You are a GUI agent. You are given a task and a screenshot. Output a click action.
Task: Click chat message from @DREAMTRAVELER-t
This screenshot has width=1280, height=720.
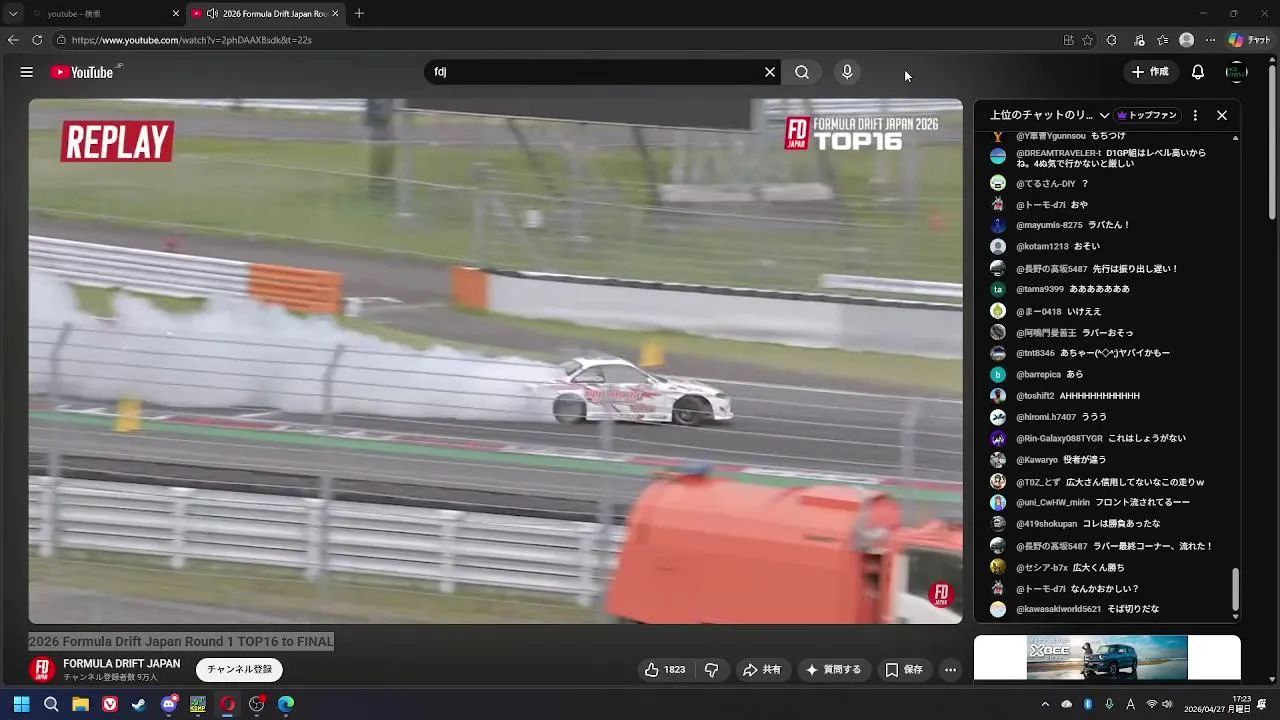tap(1110, 159)
